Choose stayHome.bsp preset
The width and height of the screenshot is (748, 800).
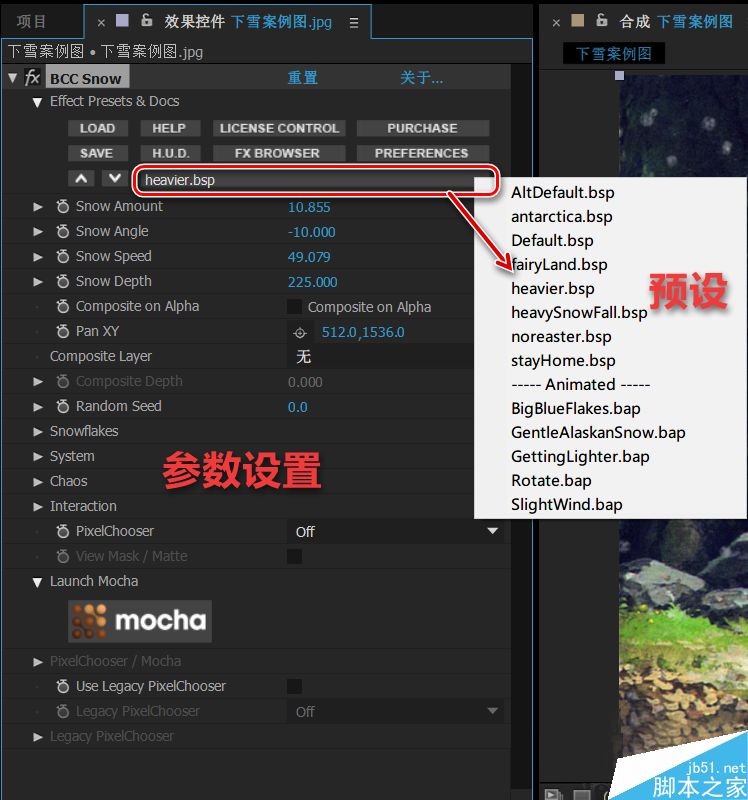(563, 360)
